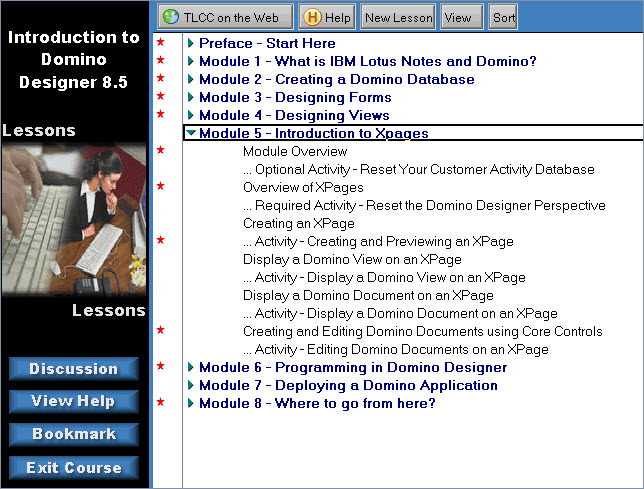Click red star beside Module 8

coord(161,402)
